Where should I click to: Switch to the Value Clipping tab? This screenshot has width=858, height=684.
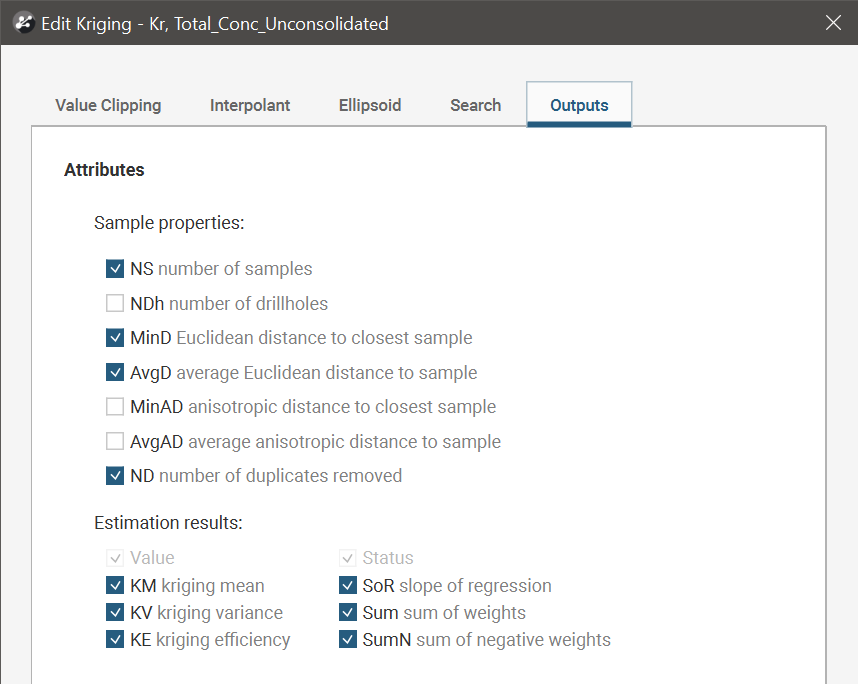(108, 105)
